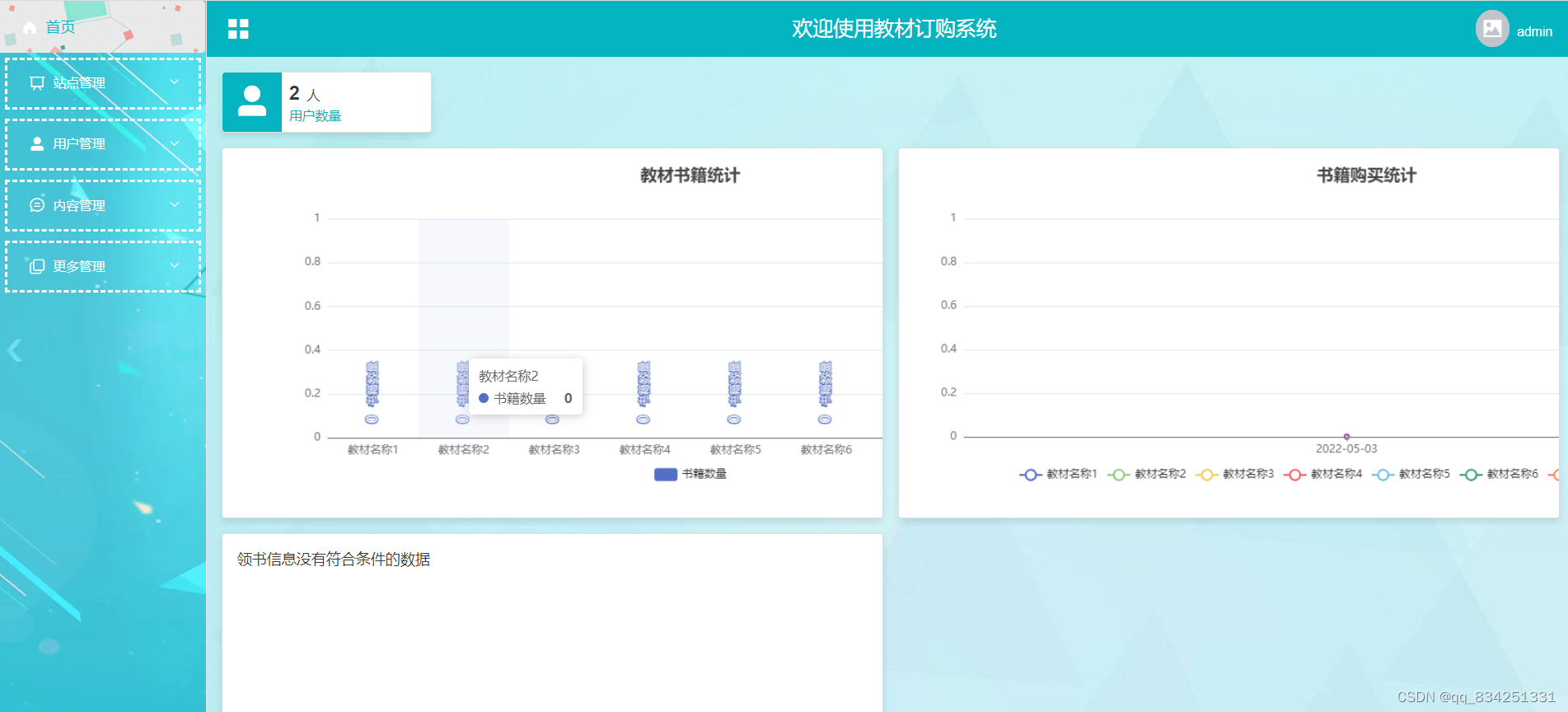The image size is (1568, 712).
Task: Click the 站点管理 site icon
Action: coord(37,82)
